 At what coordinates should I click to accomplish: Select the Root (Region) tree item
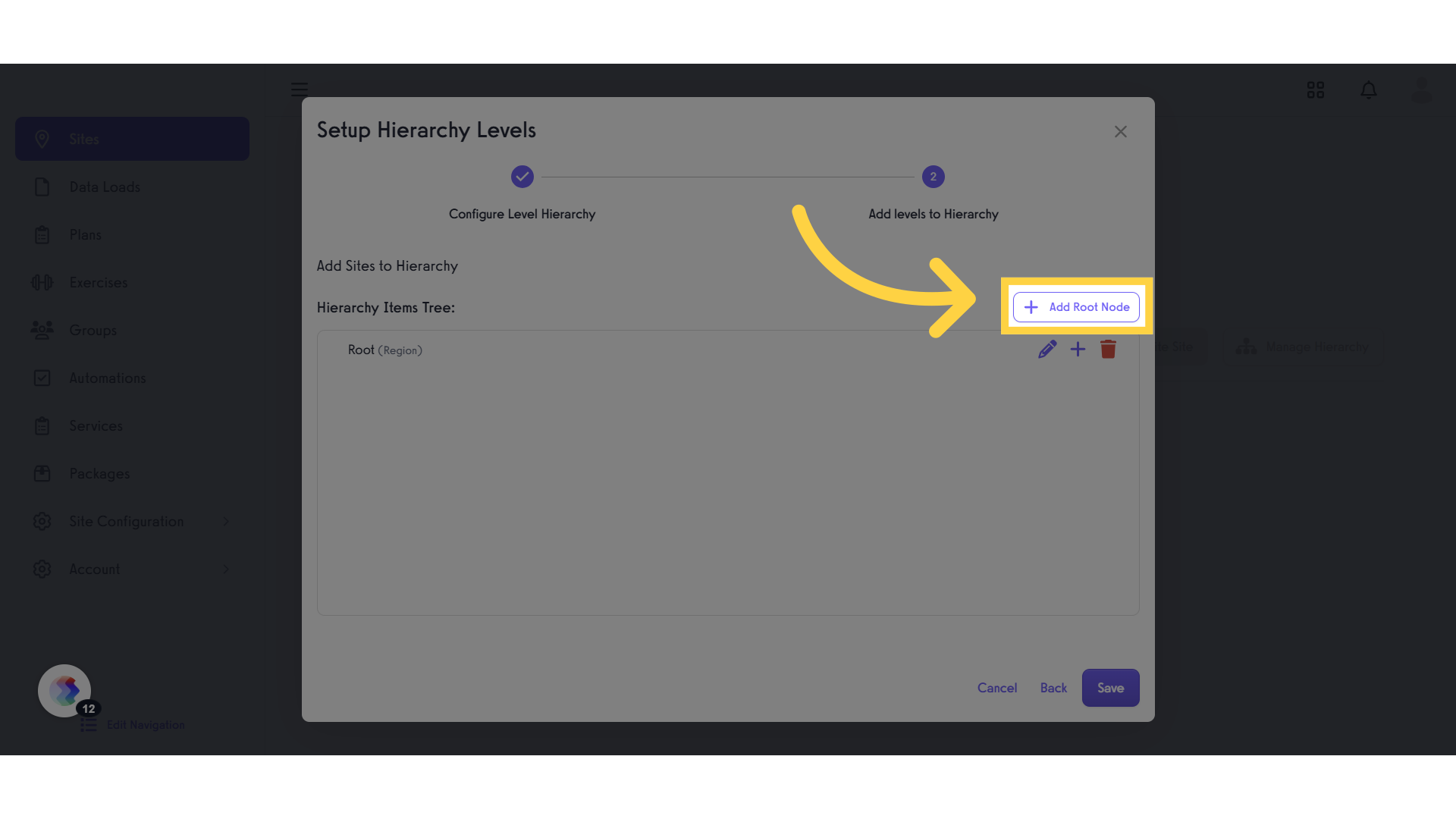coord(384,350)
